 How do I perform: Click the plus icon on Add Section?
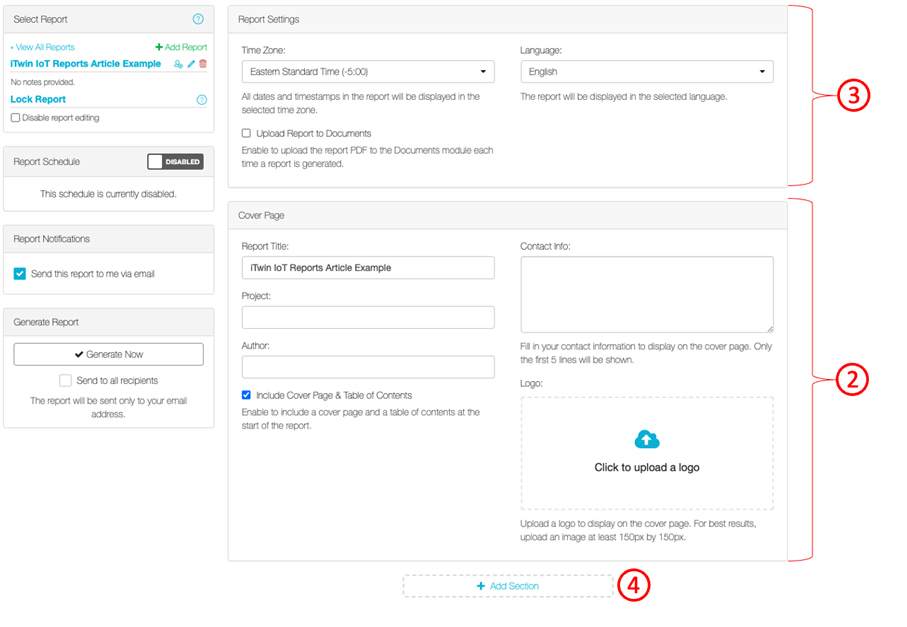(481, 586)
